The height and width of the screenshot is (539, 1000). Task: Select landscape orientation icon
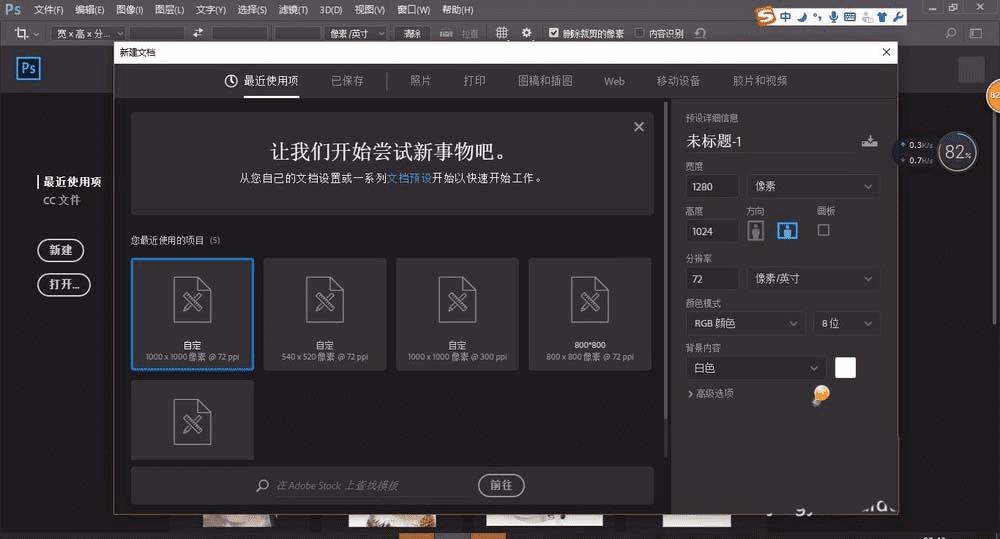click(787, 230)
